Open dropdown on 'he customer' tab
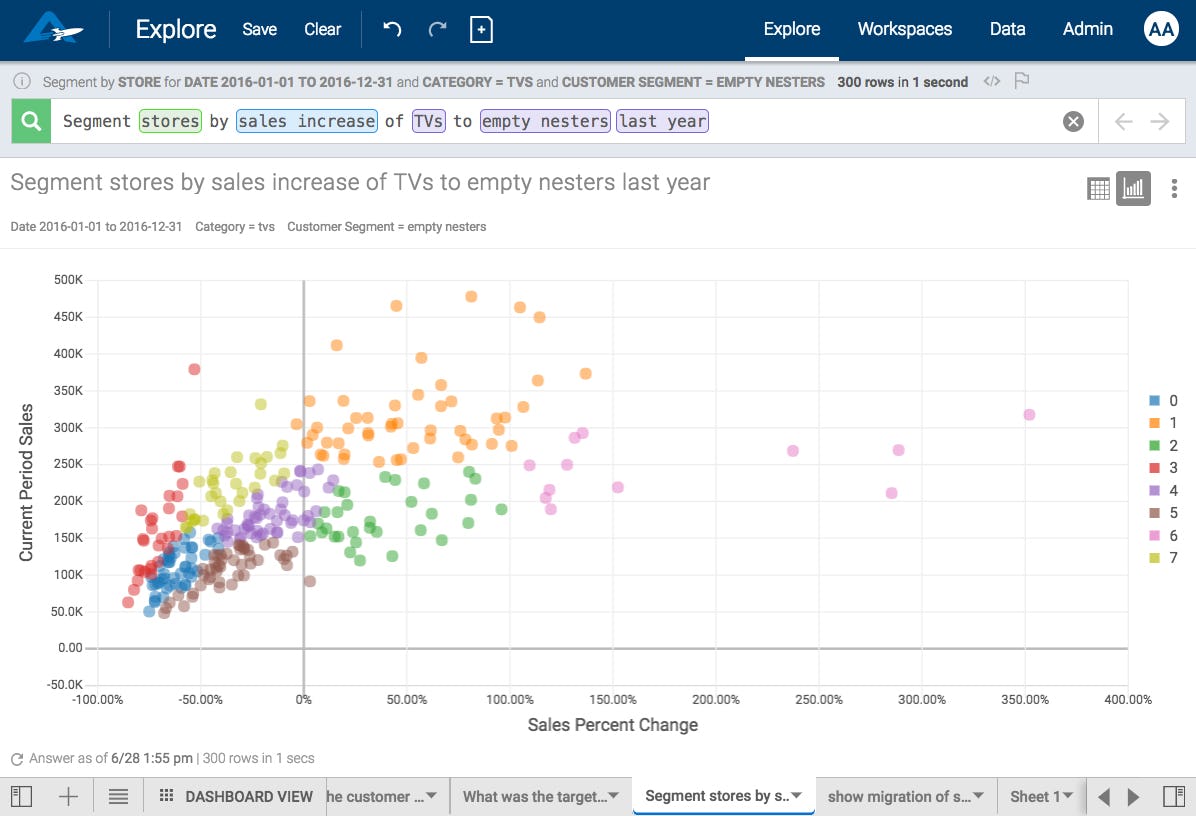1196x816 pixels. (x=432, y=795)
